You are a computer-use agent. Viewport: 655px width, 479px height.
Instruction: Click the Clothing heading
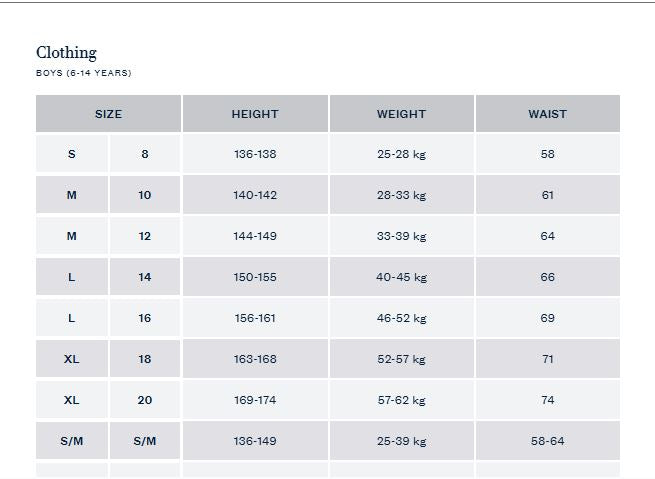66,53
